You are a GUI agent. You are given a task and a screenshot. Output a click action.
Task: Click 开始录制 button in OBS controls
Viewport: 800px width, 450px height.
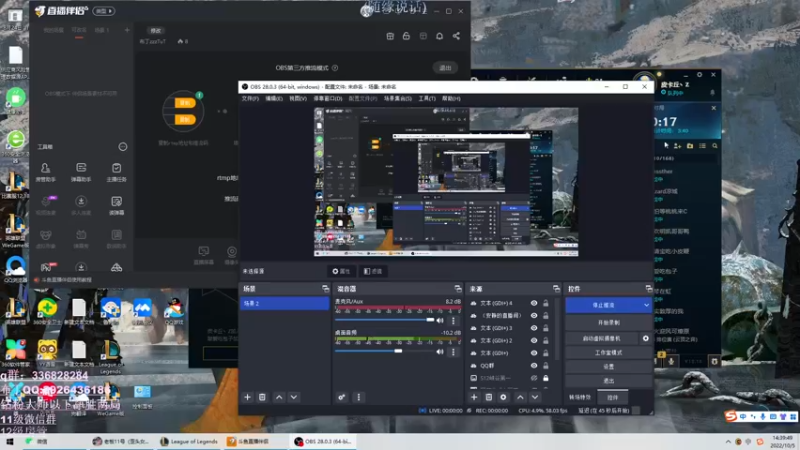pos(609,322)
